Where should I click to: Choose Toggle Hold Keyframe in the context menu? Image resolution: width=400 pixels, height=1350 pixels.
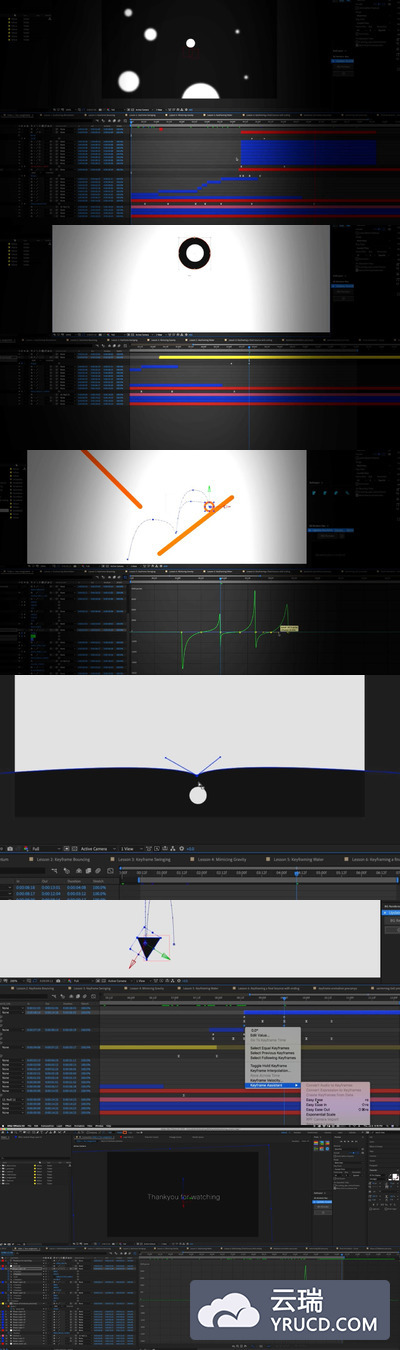coord(265,1066)
